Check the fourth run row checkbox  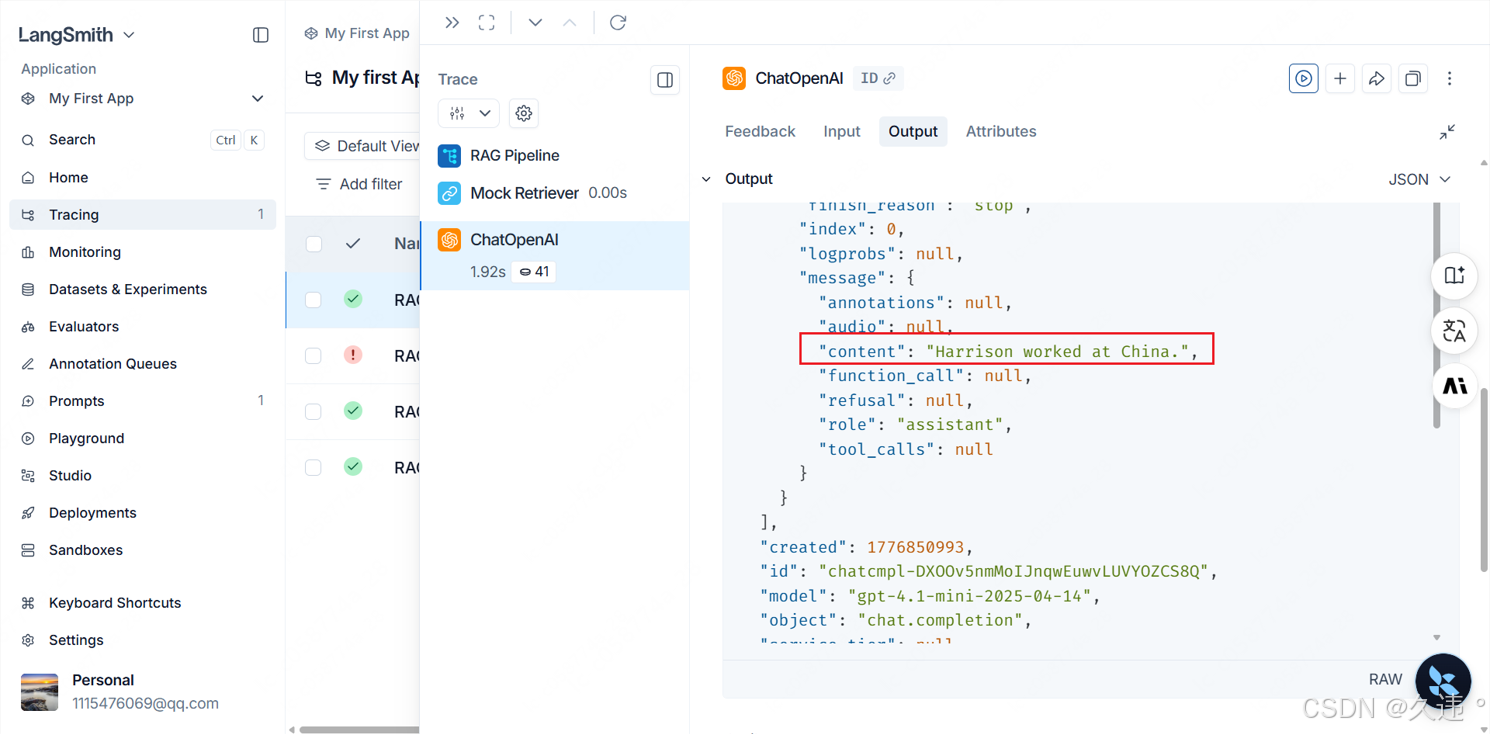click(x=314, y=467)
